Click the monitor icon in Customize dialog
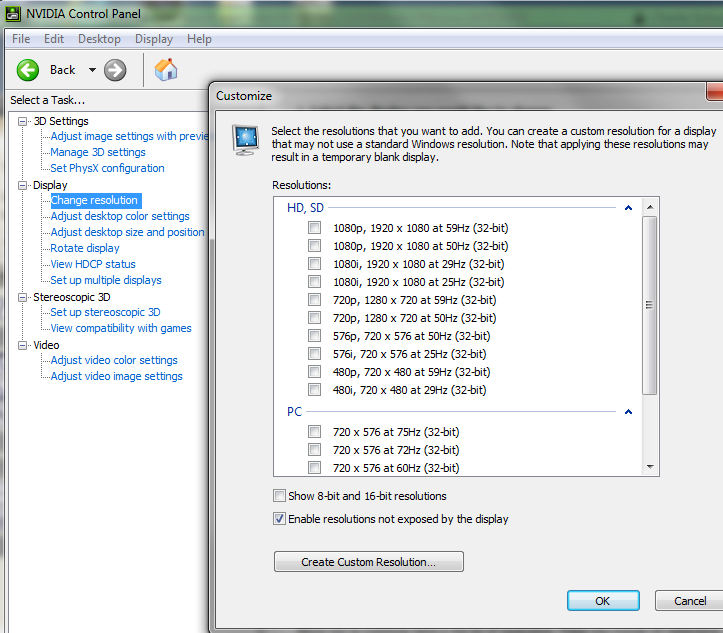 click(x=246, y=140)
